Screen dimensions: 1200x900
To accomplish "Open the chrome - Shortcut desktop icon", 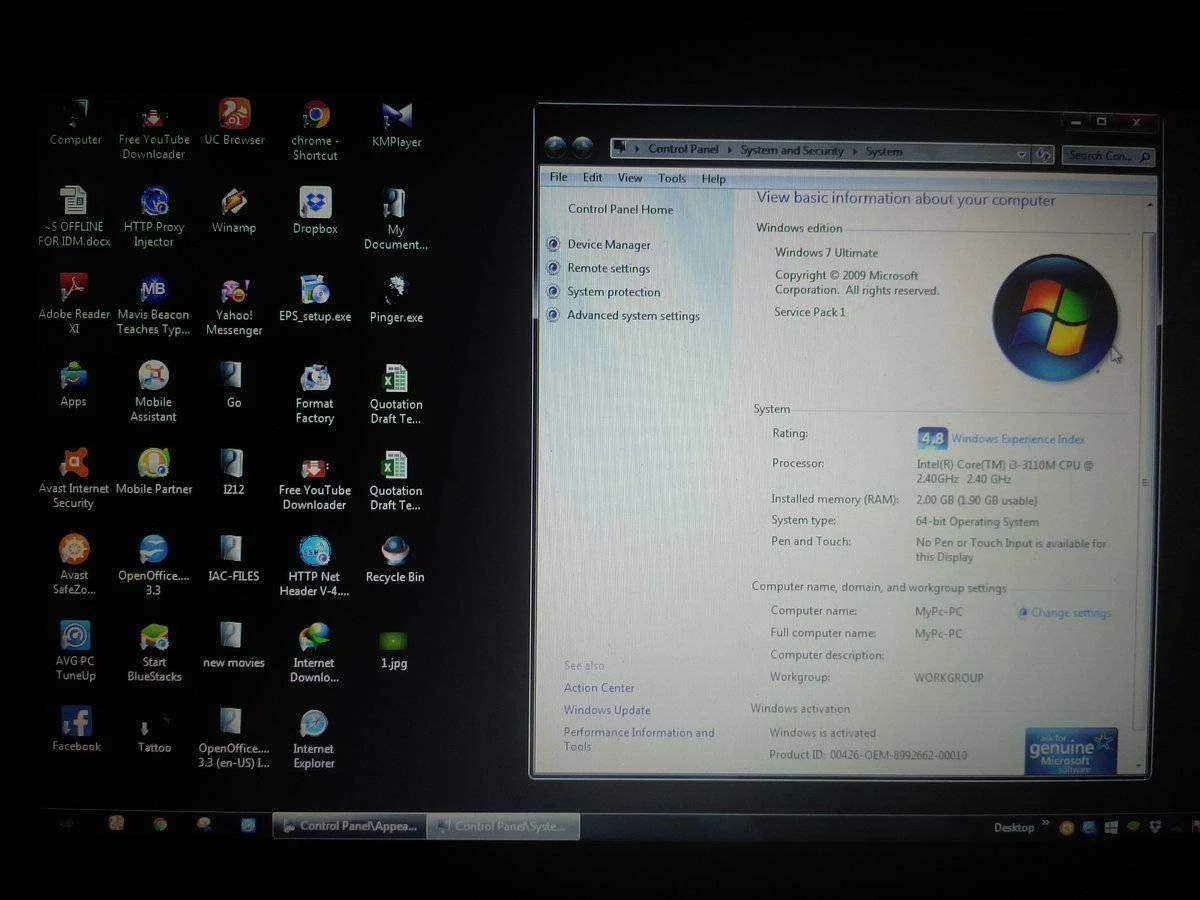I will click(315, 130).
